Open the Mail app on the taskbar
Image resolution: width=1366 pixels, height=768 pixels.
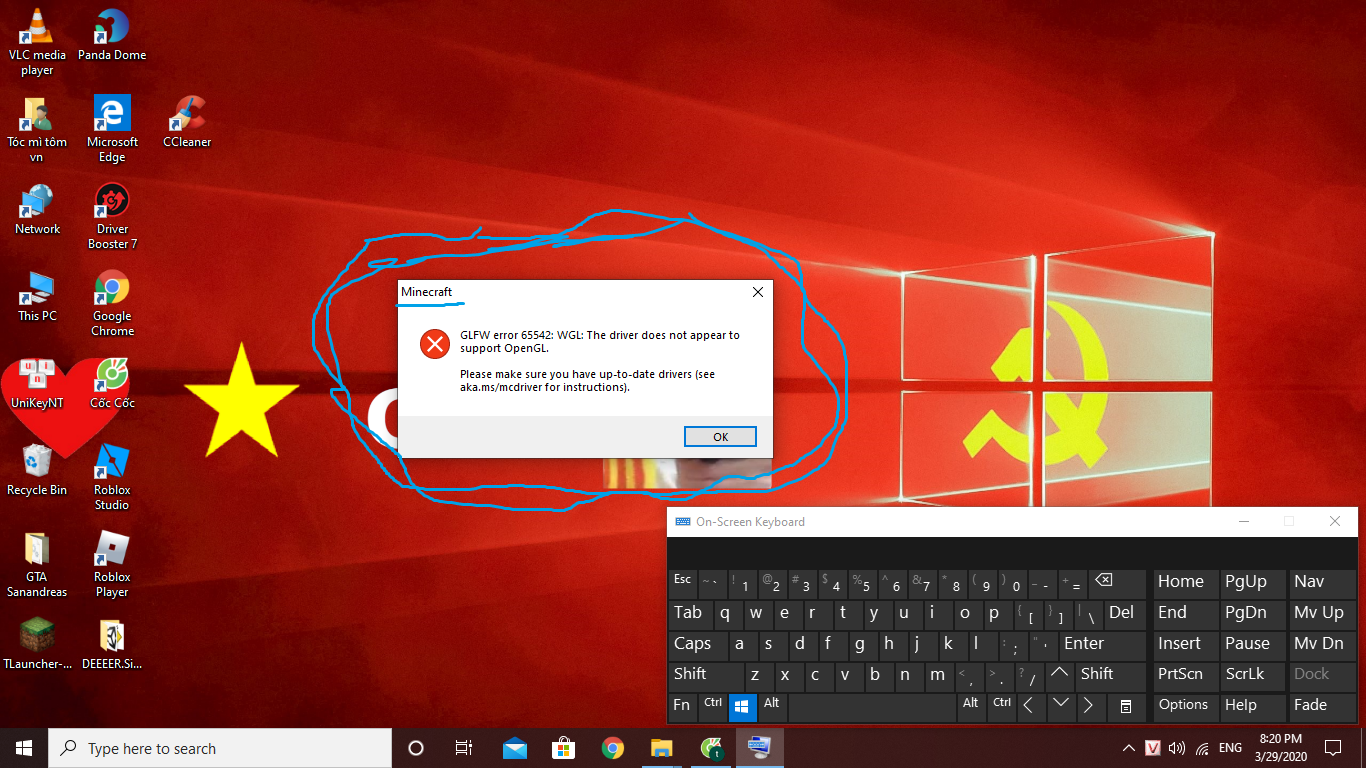(515, 748)
